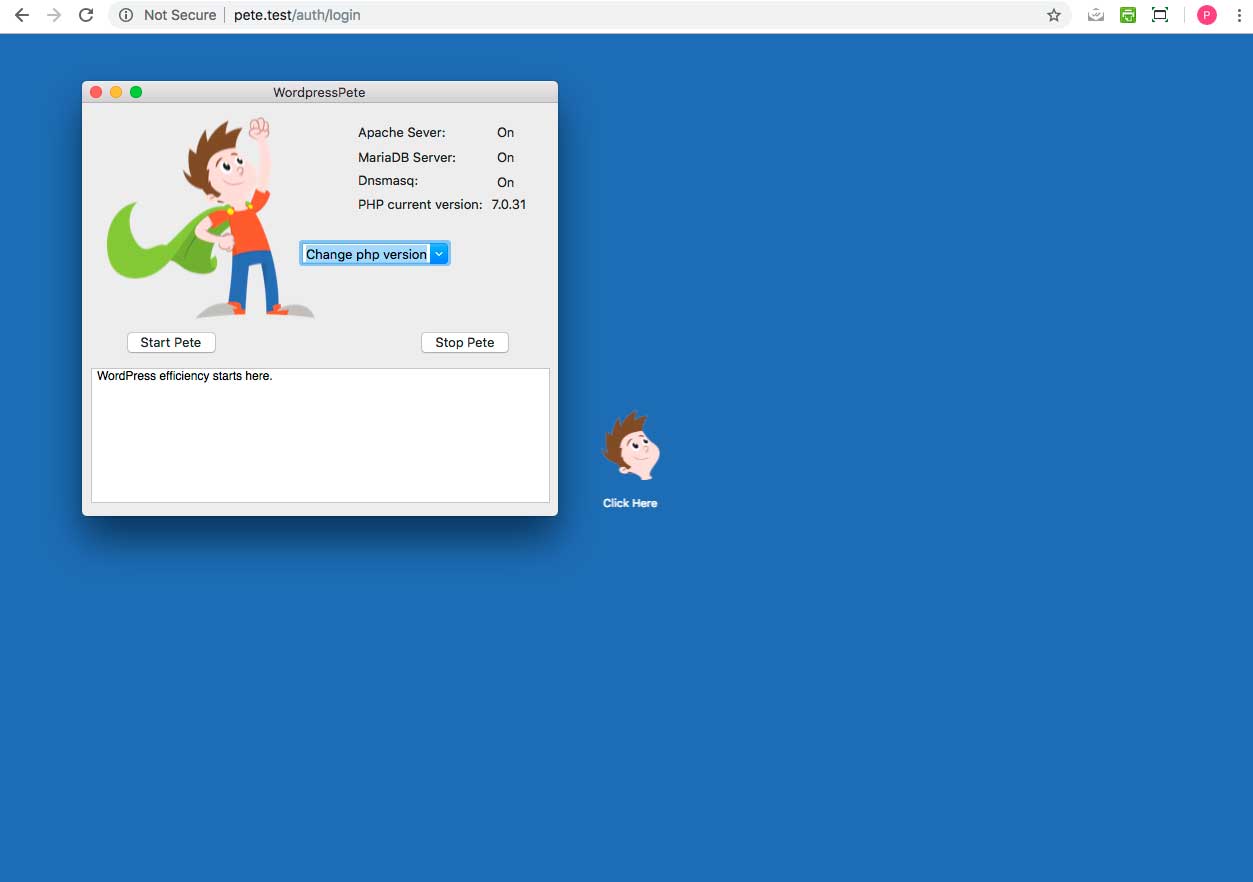Image resolution: width=1253 pixels, height=882 pixels.
Task: Click the Dnsmasq On status
Action: point(506,182)
